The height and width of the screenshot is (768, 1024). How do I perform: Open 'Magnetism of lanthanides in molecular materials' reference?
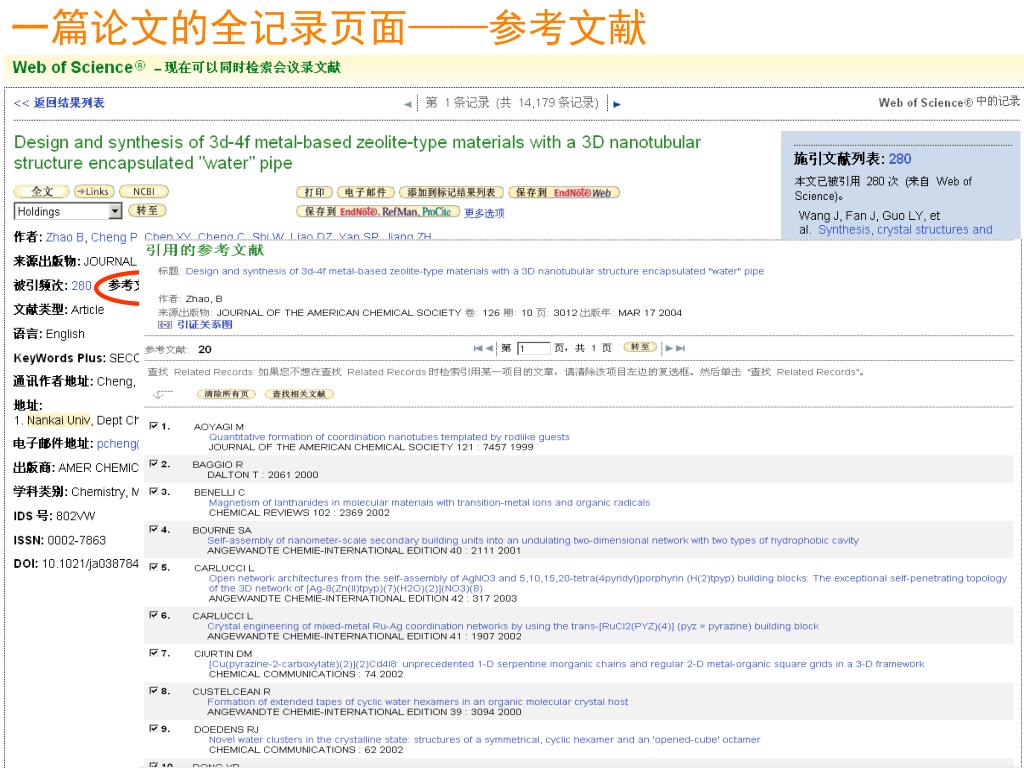(x=429, y=503)
